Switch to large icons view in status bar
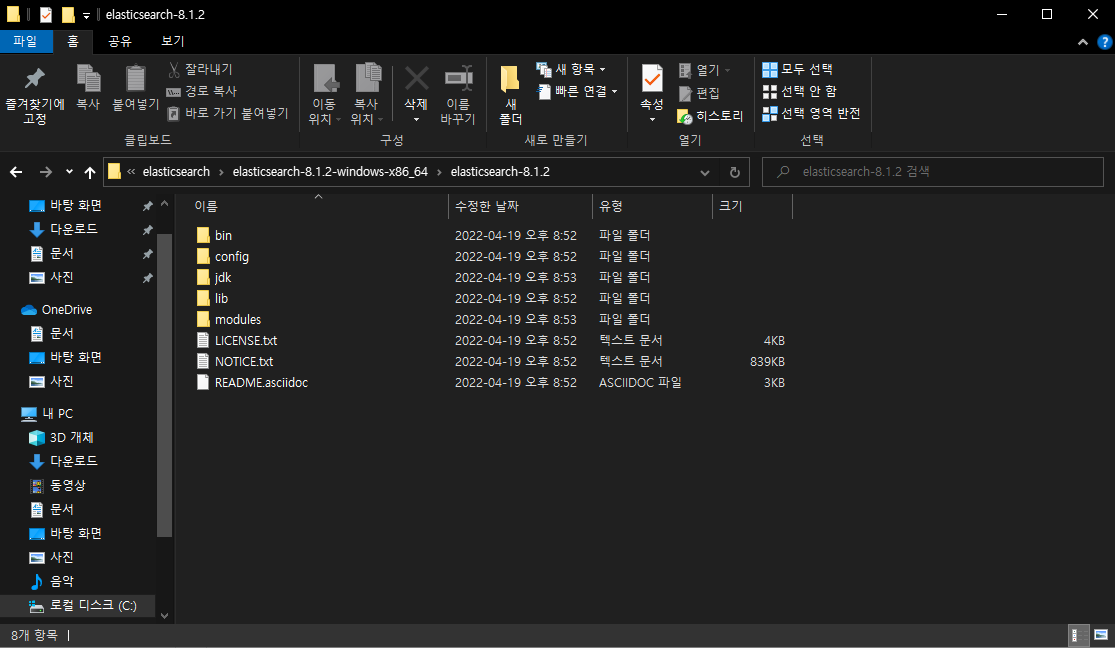The image size is (1115, 648). coord(1101,635)
